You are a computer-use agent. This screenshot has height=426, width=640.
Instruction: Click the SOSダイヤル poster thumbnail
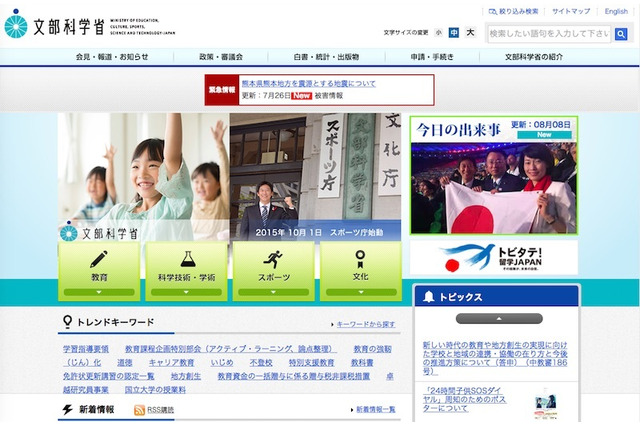546,406
